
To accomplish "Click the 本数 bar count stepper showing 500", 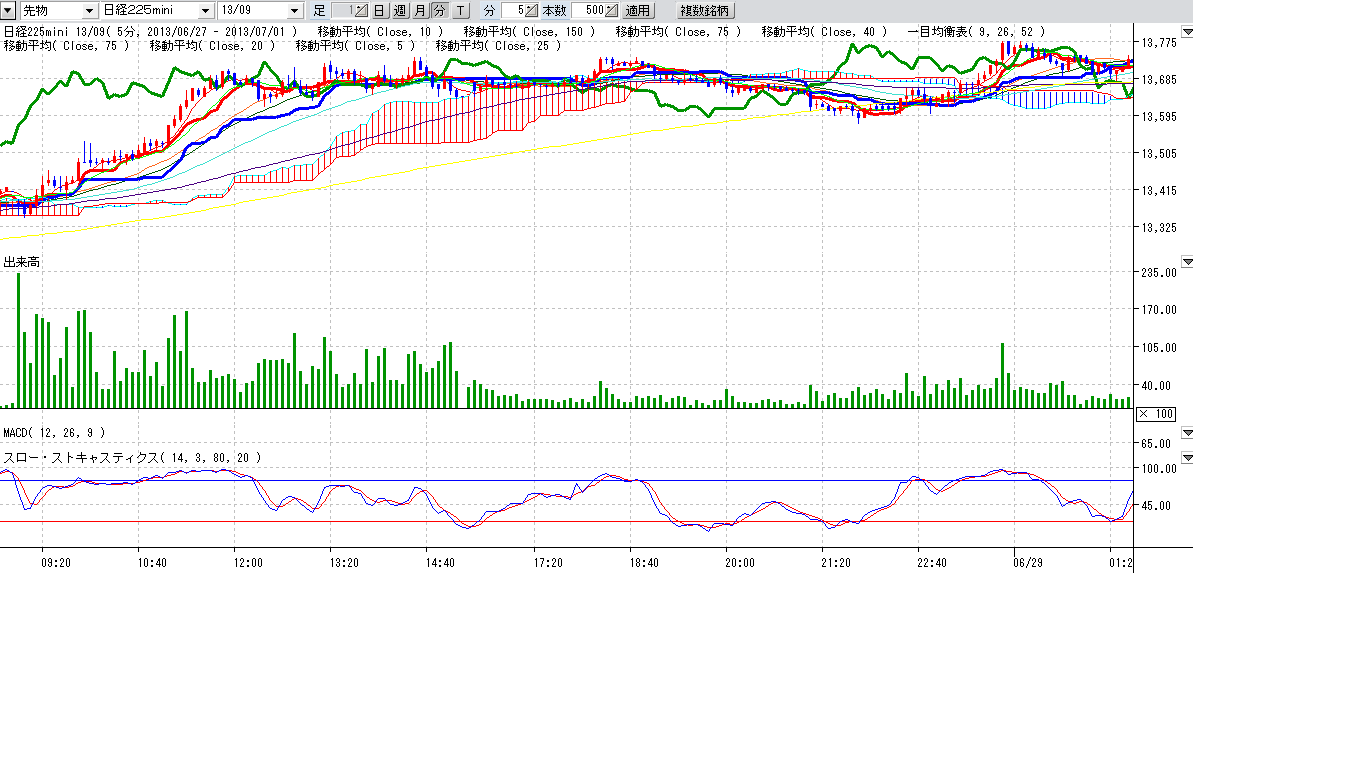I will 595,10.
